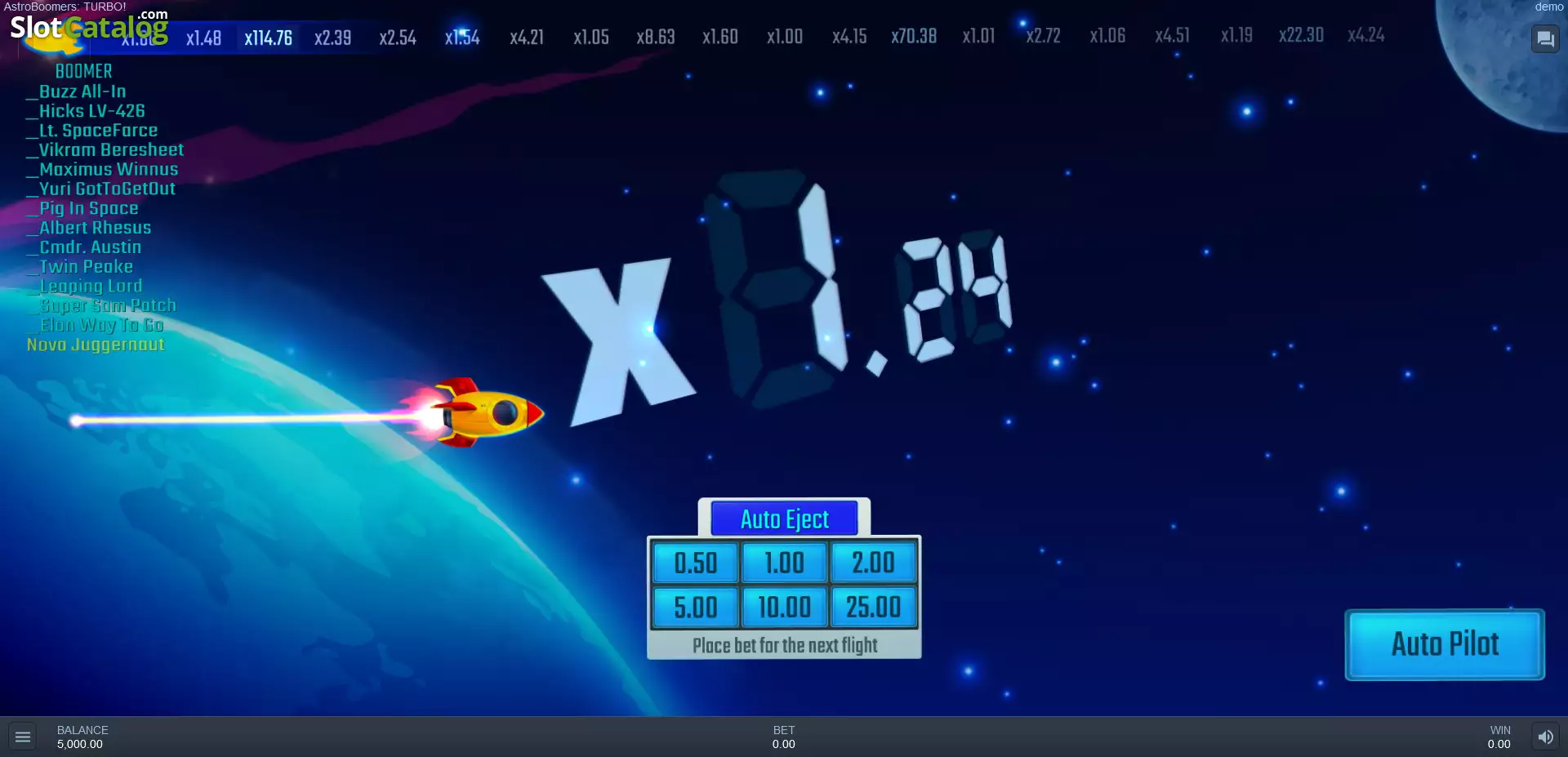
Task: Click the x1.48 history multiplier
Action: 203,38
